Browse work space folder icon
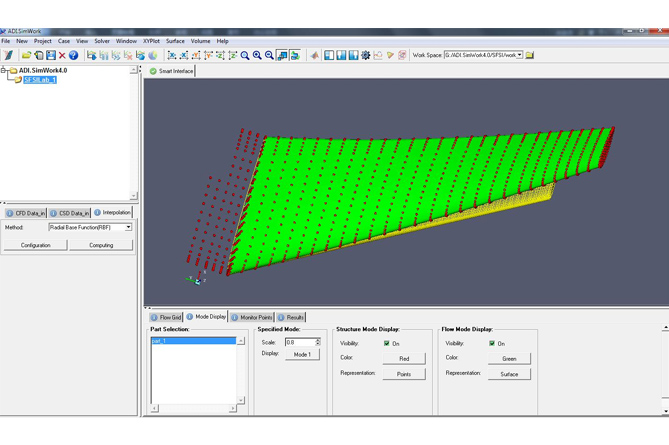 click(530, 56)
